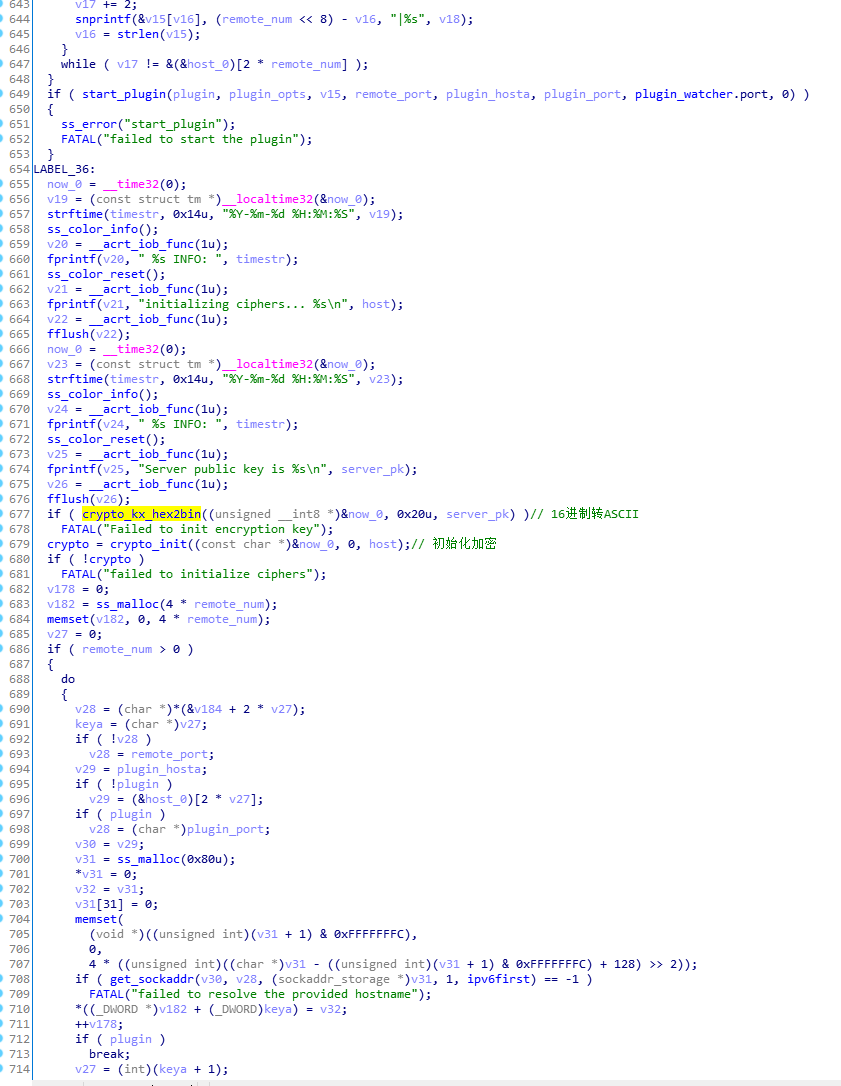This screenshot has height=1086, width=841.
Task: Select ss_malloc call on line 683
Action: tap(127, 604)
